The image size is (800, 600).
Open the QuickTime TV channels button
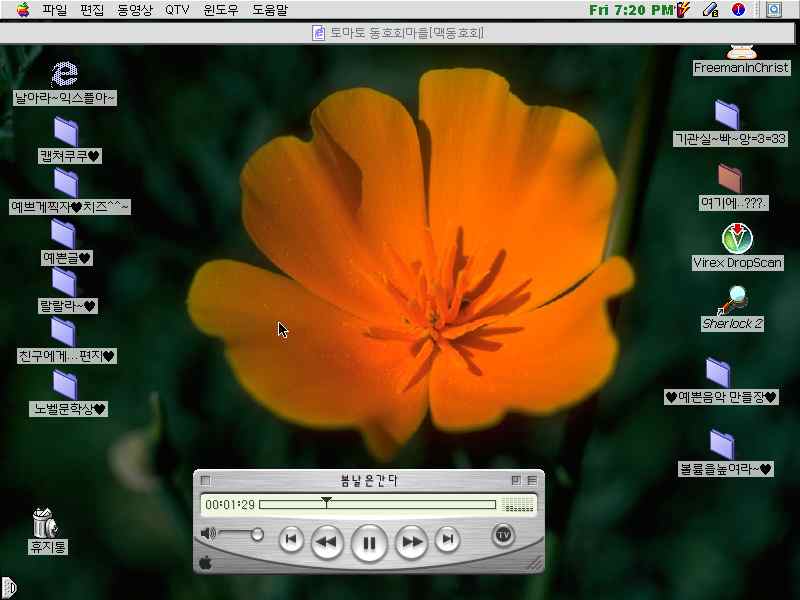tap(503, 535)
